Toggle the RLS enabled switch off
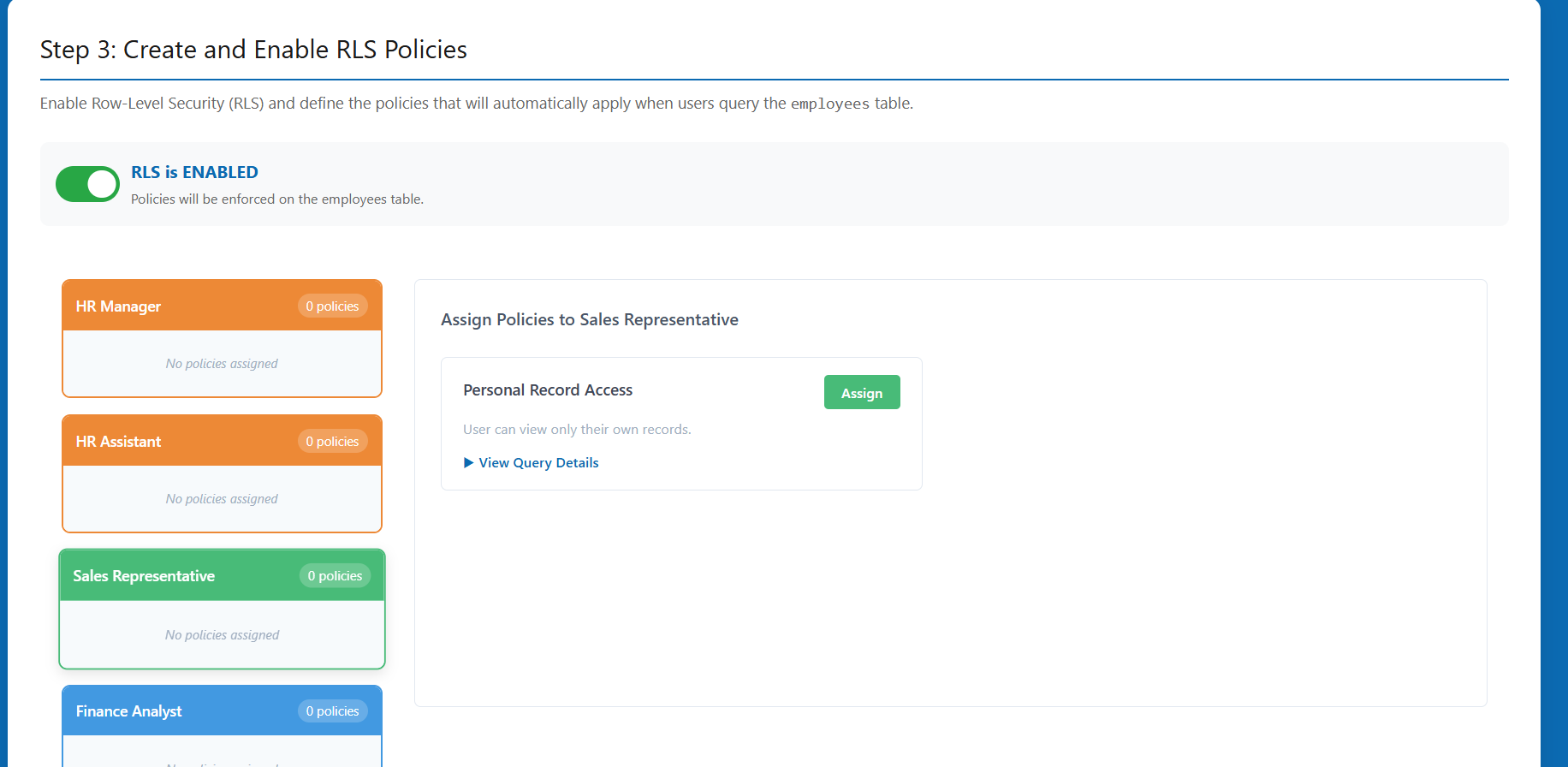1568x767 pixels. pyautogui.click(x=87, y=184)
